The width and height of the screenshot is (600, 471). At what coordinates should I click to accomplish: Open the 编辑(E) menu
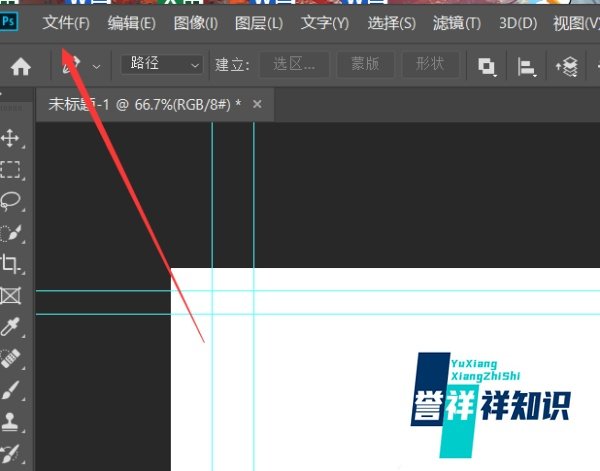[131, 23]
